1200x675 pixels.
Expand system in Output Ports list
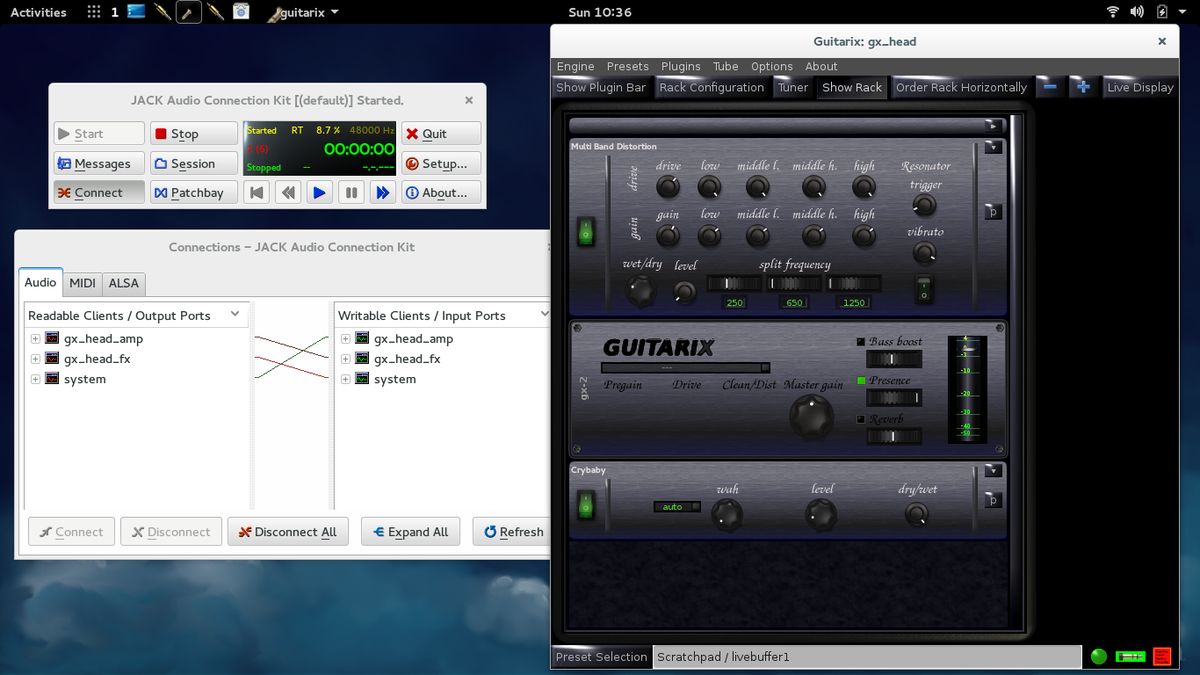pos(35,379)
